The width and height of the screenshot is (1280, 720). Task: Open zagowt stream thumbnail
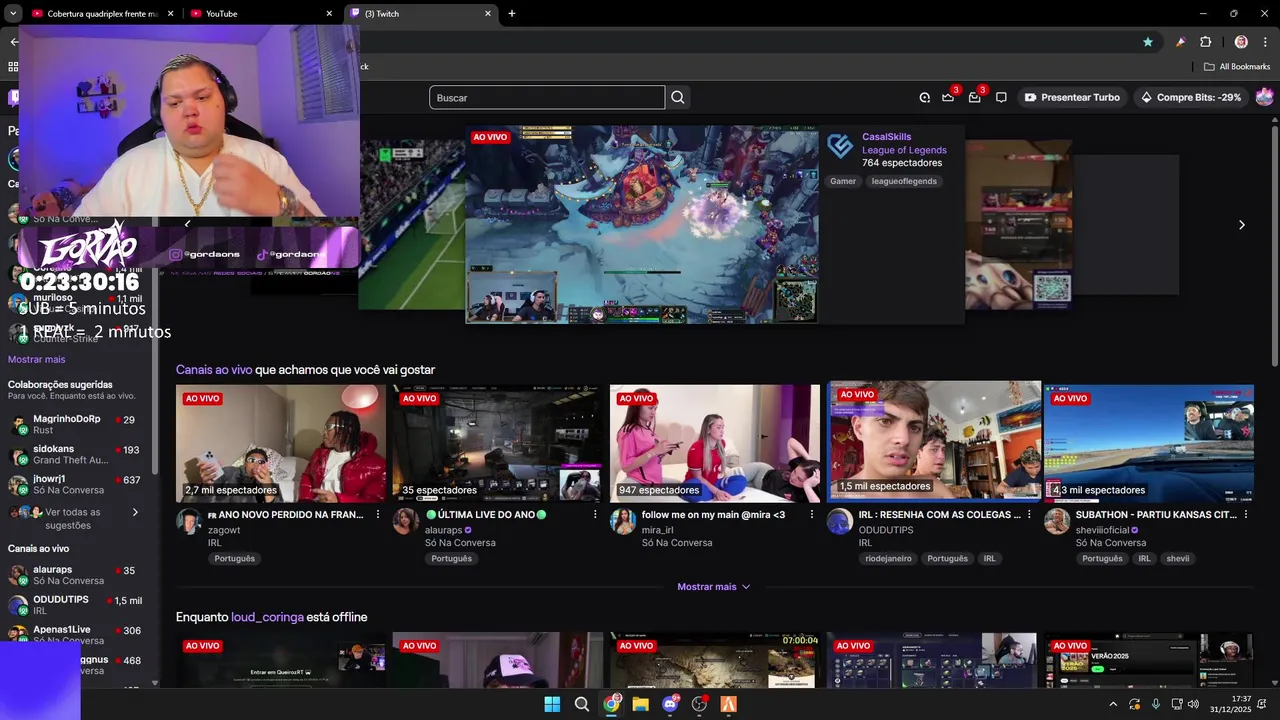(281, 443)
